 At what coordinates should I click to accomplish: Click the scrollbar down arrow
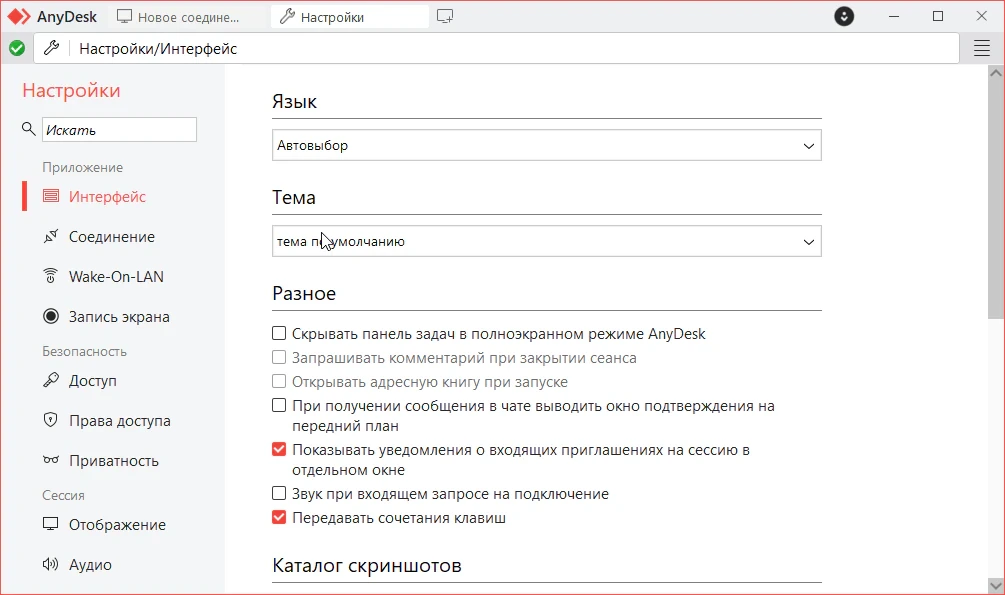tap(995, 585)
